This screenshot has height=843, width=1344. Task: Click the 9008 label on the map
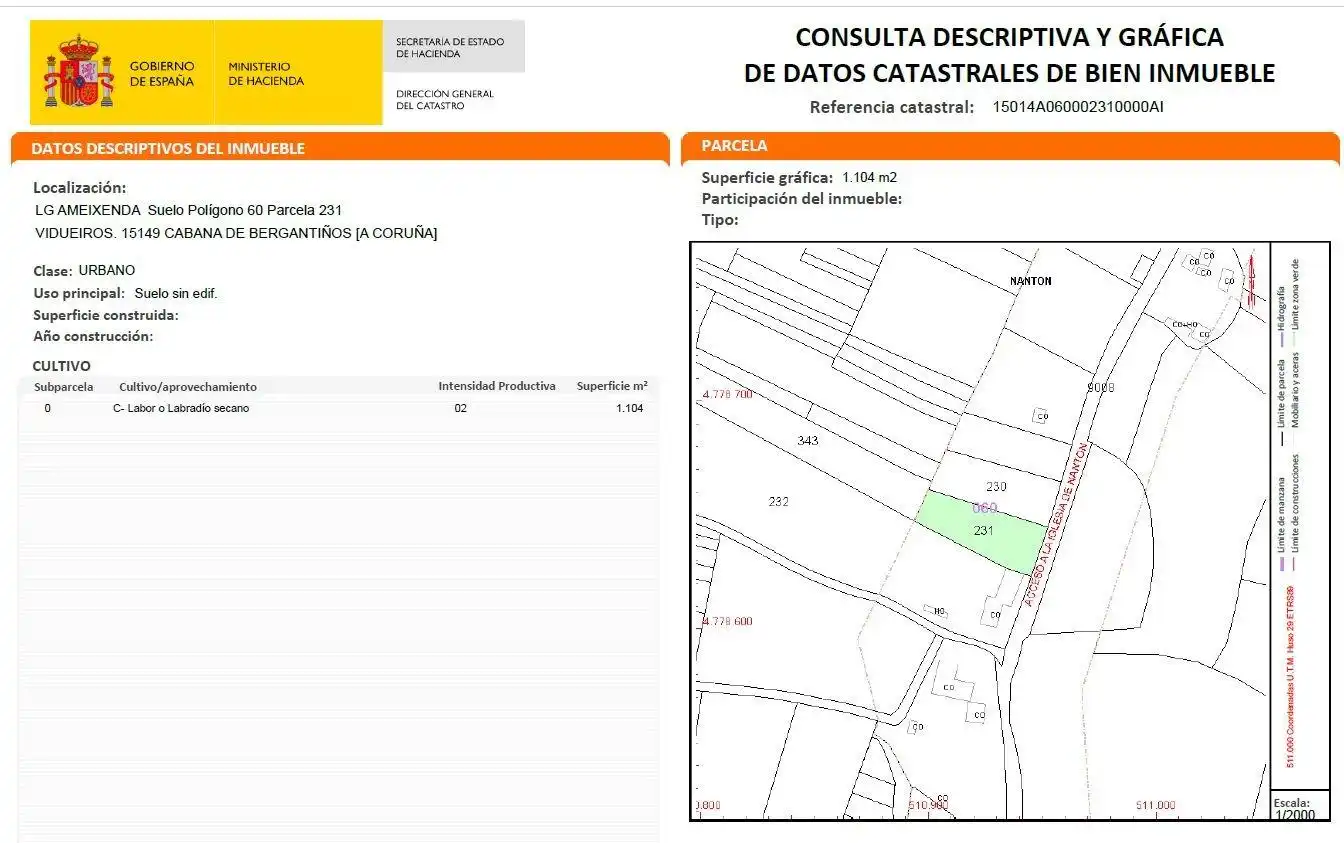click(1100, 386)
